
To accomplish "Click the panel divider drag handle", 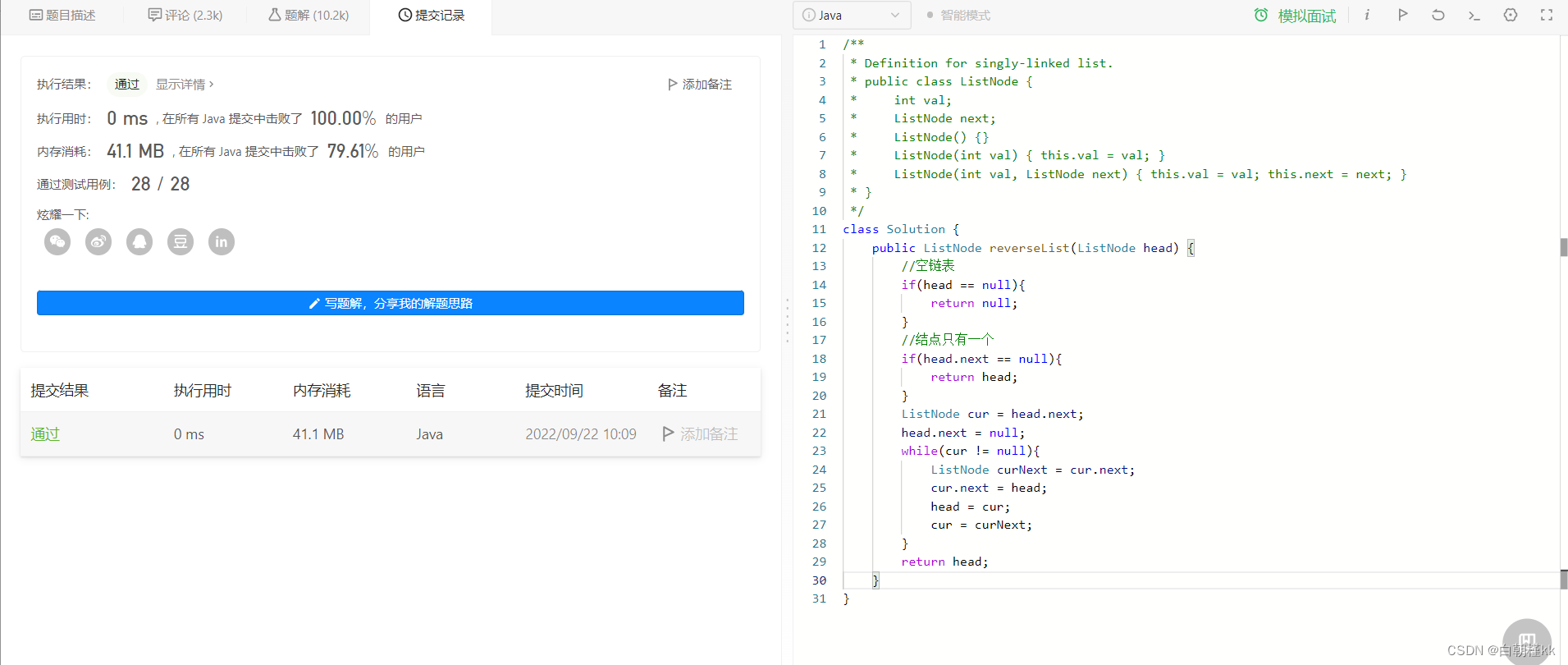I will tap(787, 320).
